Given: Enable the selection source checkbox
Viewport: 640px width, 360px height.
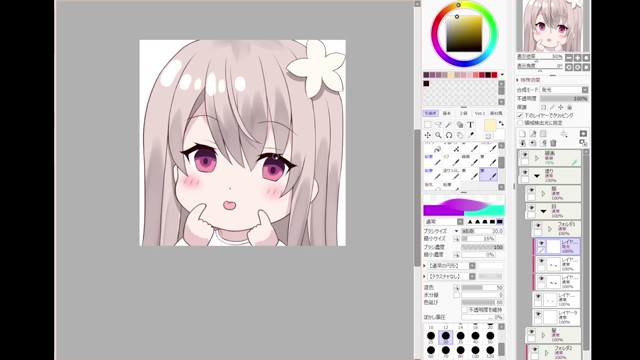Looking at the screenshot, I should (520, 122).
